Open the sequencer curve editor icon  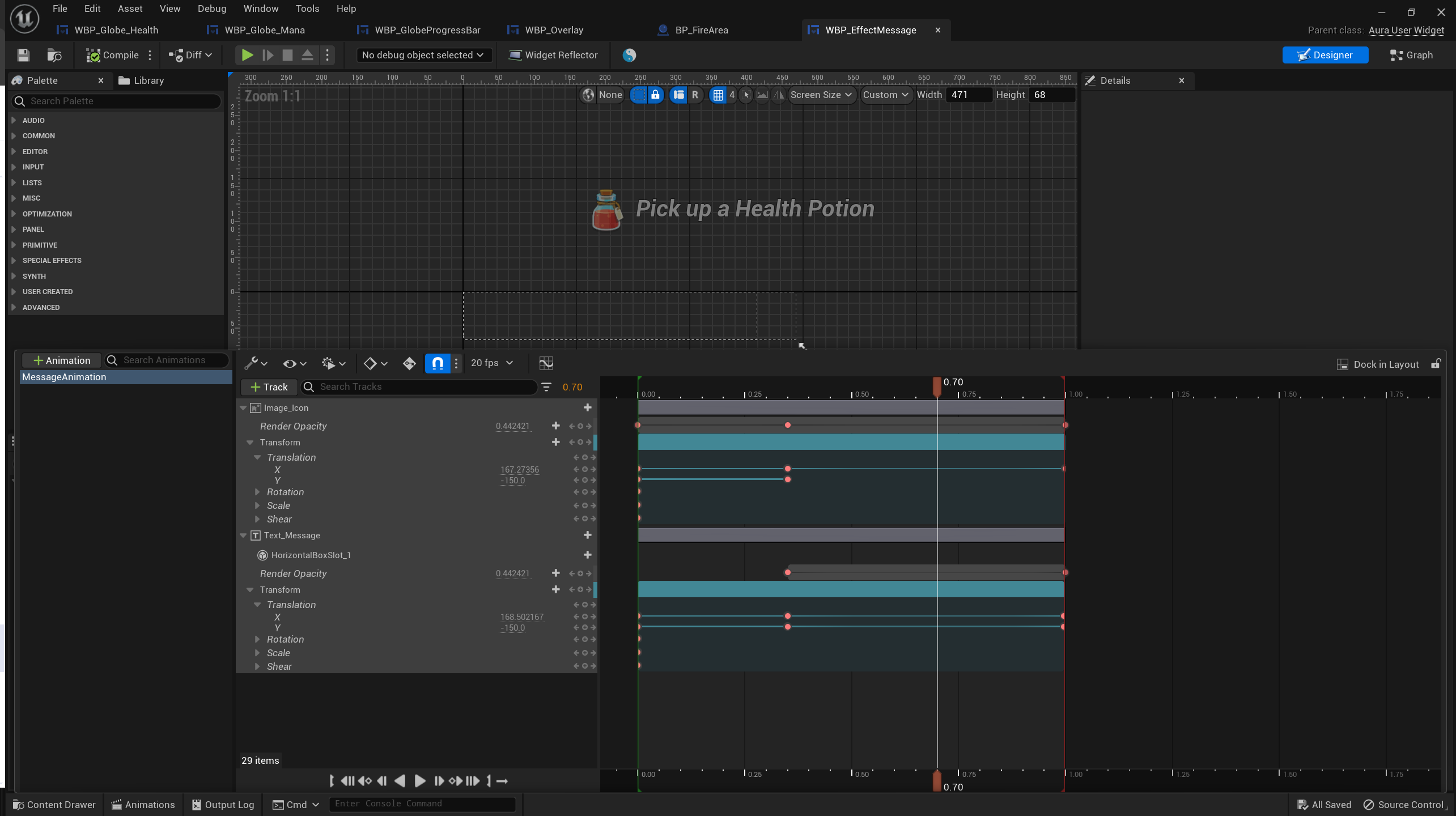pos(546,363)
